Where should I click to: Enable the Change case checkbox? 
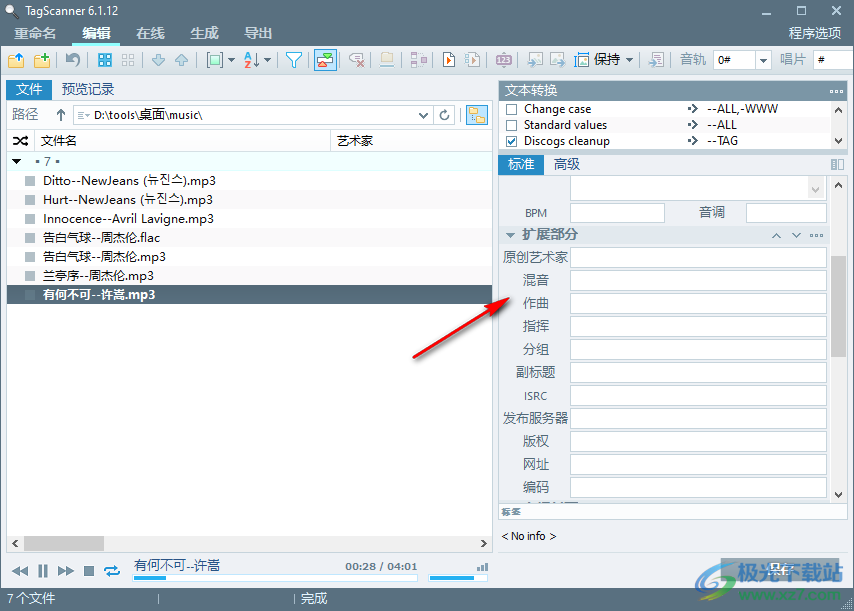tap(512, 109)
